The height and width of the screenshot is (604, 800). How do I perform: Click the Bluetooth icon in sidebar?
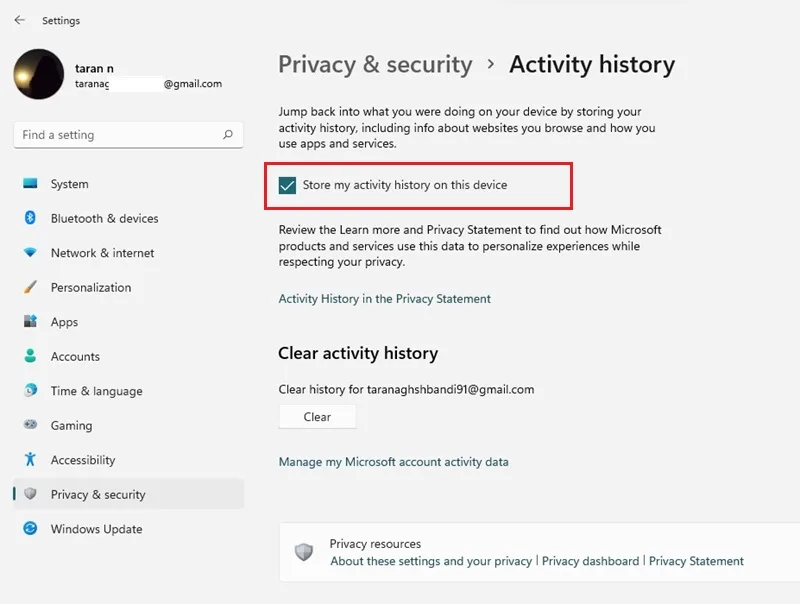[30, 218]
